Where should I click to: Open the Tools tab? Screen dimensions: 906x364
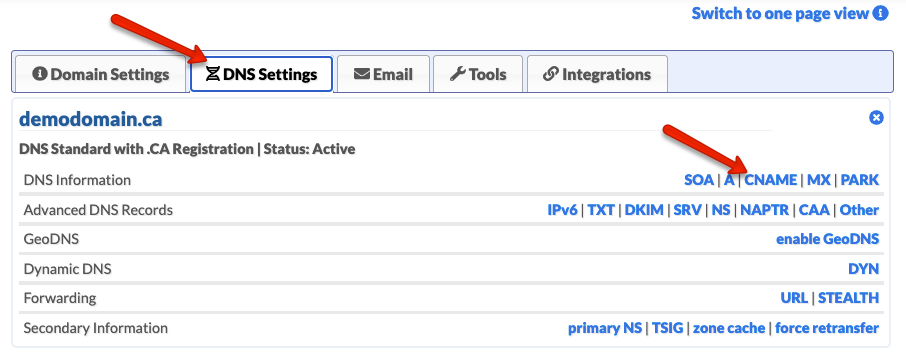[x=478, y=74]
